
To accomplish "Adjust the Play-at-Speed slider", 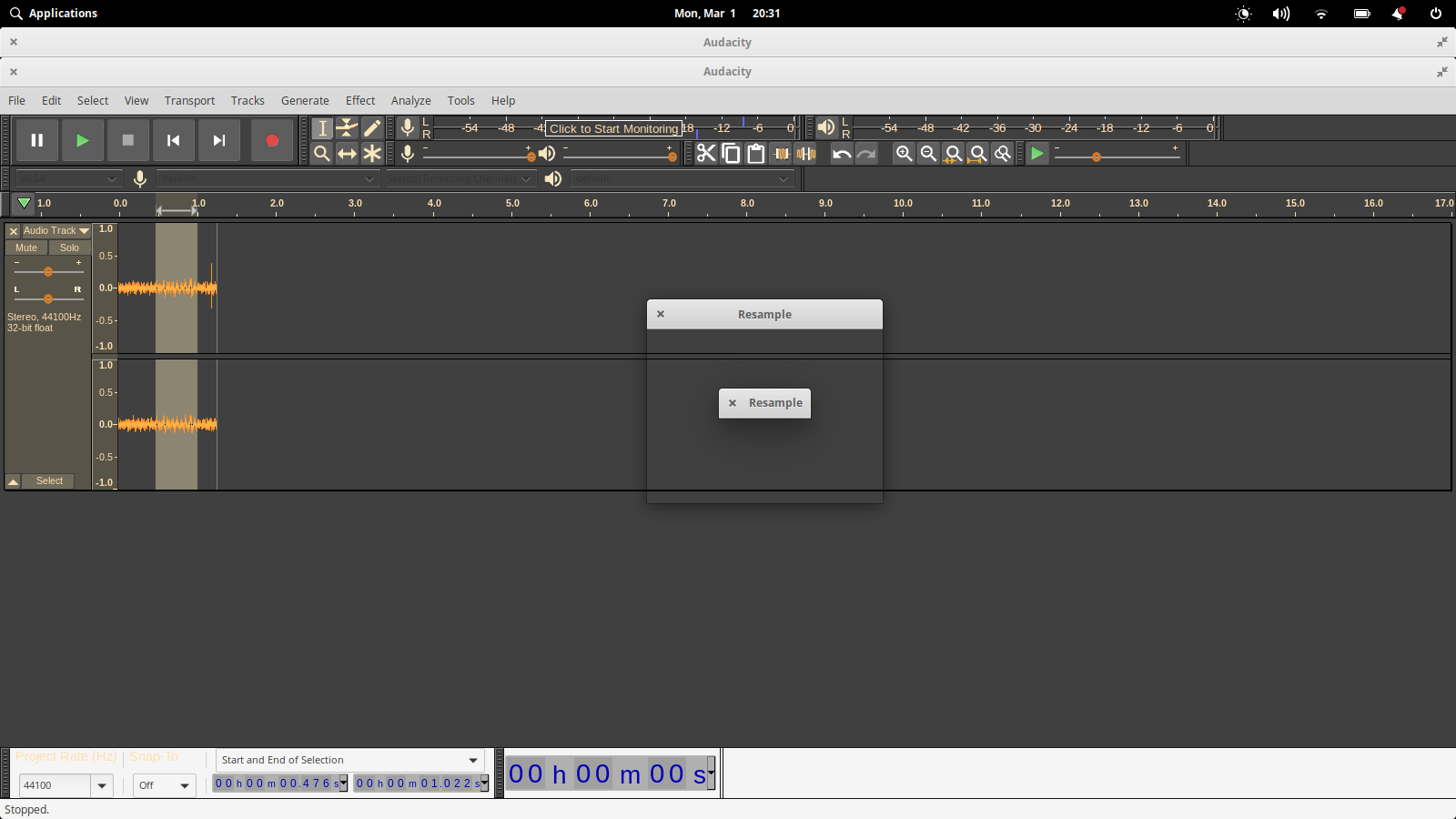I will [x=1117, y=157].
